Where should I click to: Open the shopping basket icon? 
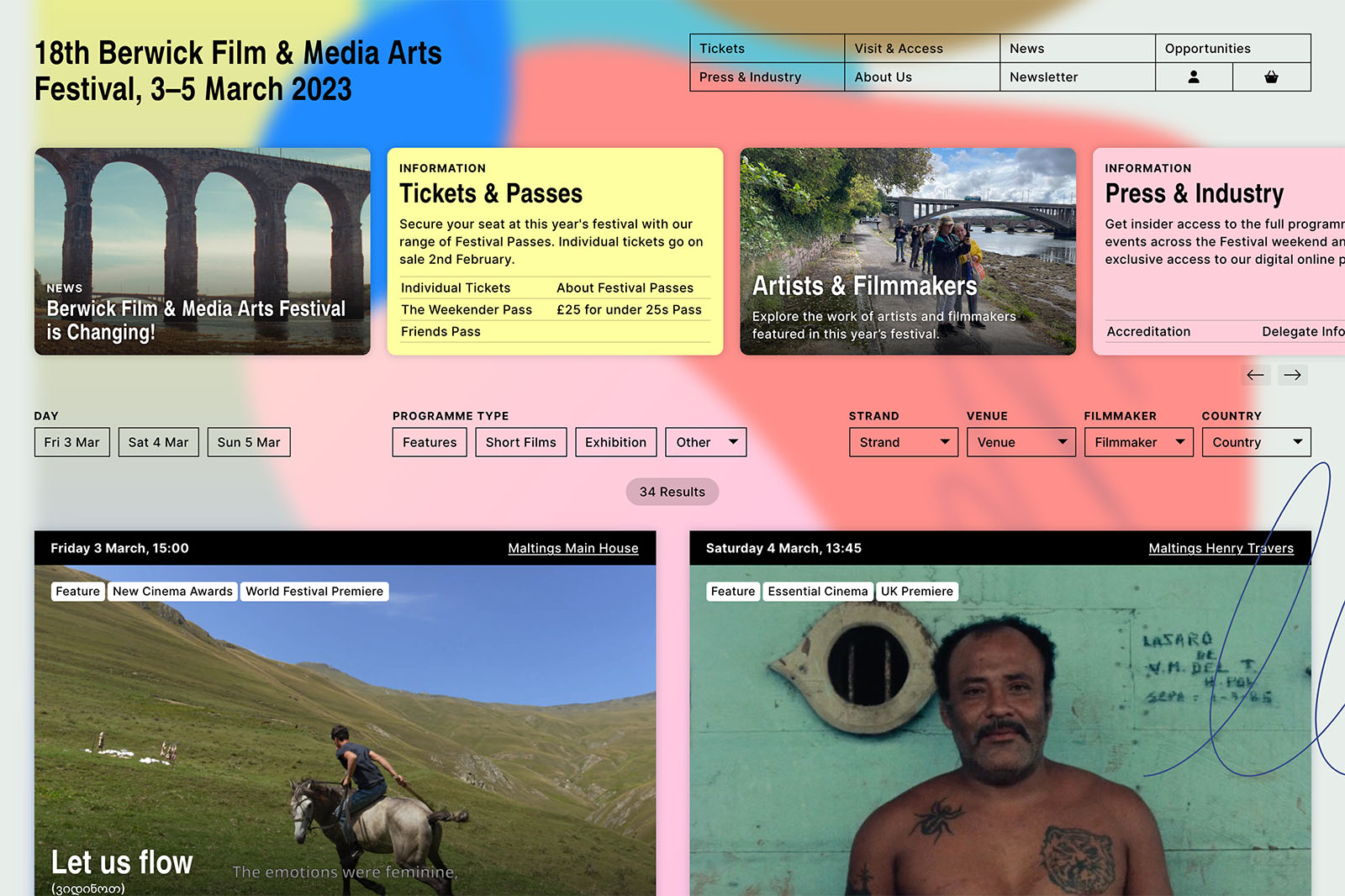pyautogui.click(x=1271, y=76)
